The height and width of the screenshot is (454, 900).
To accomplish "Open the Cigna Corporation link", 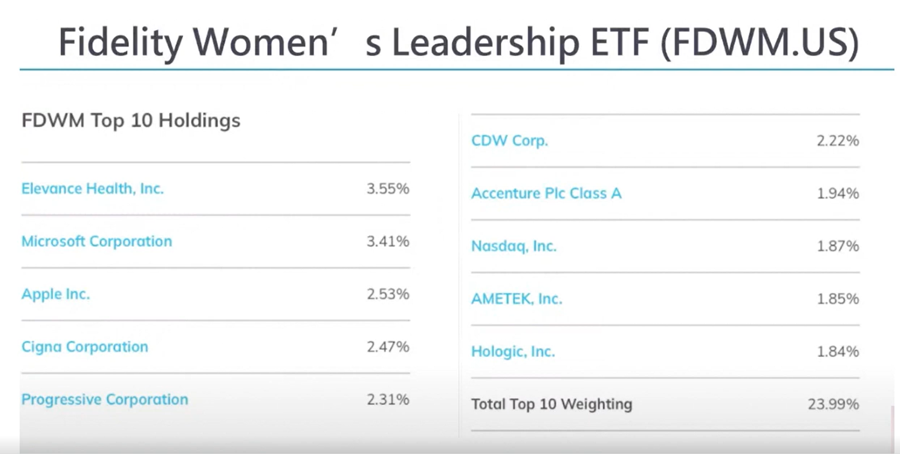I will click(84, 347).
